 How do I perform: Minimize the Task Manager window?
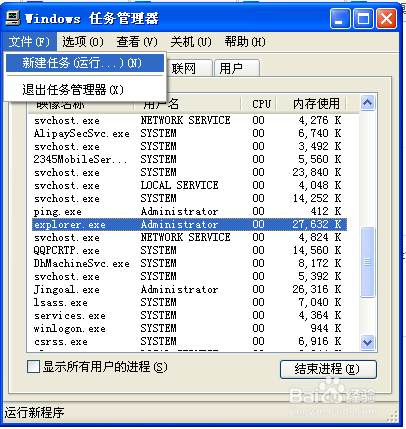pos(340,18)
